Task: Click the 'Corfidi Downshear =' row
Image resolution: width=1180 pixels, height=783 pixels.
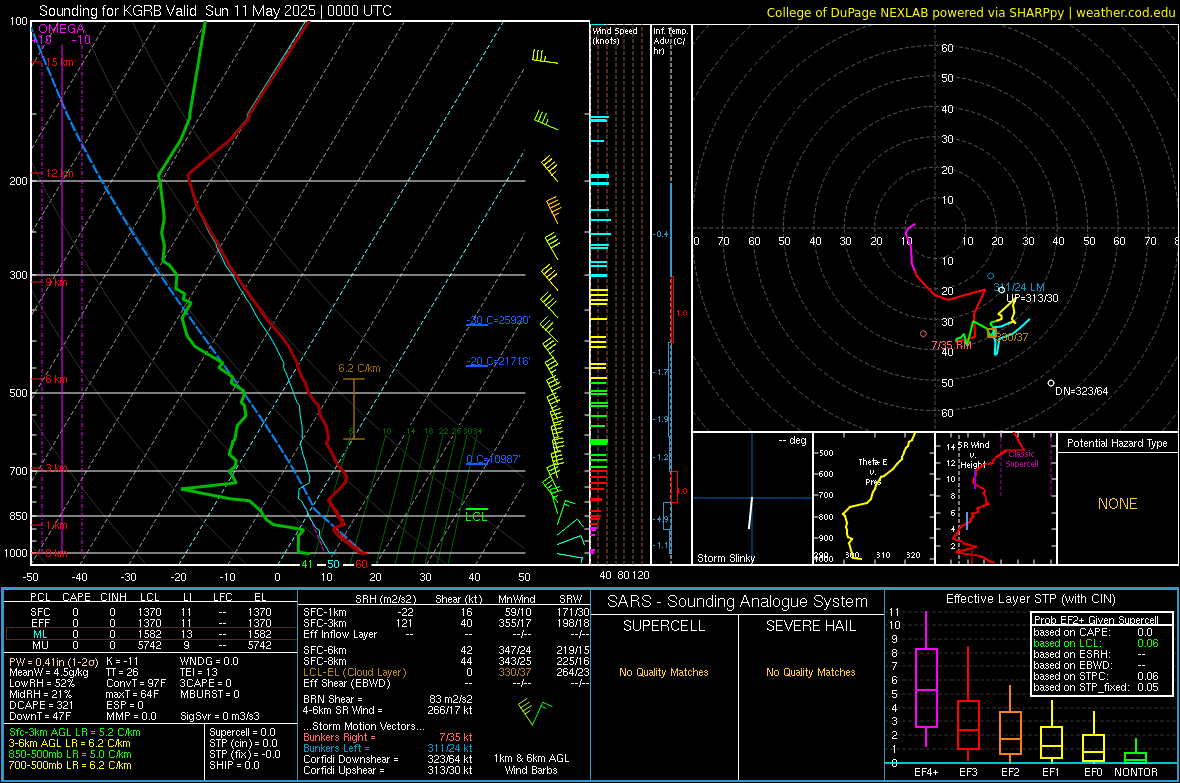Action: coord(388,759)
